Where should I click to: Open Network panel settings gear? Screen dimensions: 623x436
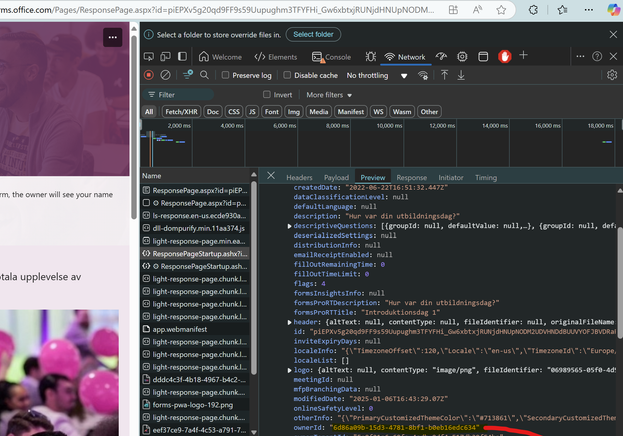tap(612, 75)
